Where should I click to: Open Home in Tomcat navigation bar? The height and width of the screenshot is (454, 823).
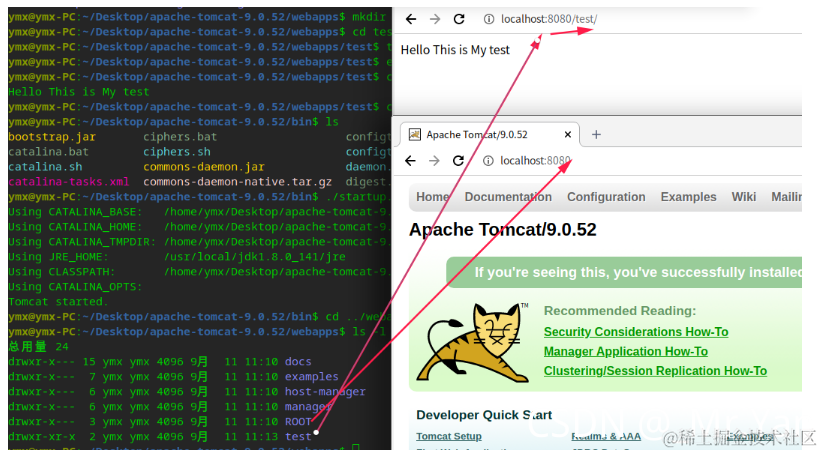[432, 197]
